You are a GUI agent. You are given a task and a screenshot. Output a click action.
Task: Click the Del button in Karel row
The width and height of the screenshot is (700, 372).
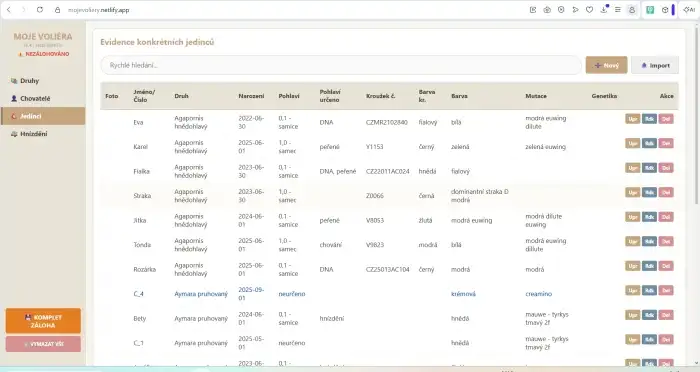666,143
